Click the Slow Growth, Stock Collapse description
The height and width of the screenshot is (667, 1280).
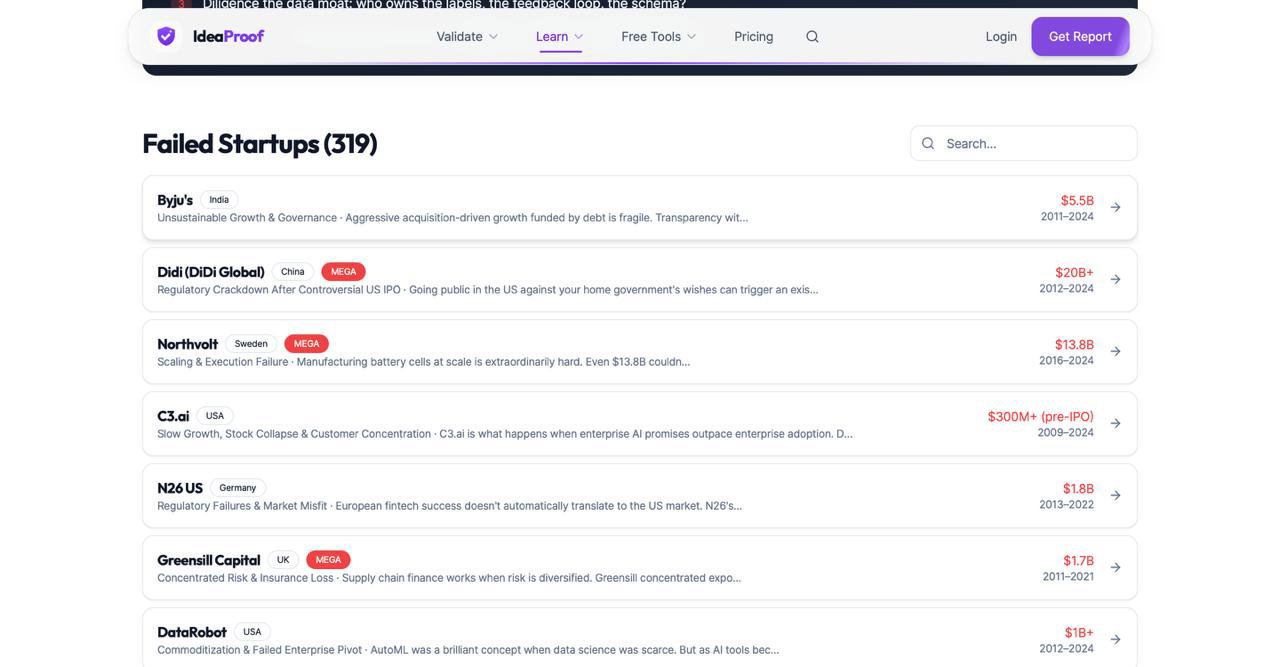[505, 434]
